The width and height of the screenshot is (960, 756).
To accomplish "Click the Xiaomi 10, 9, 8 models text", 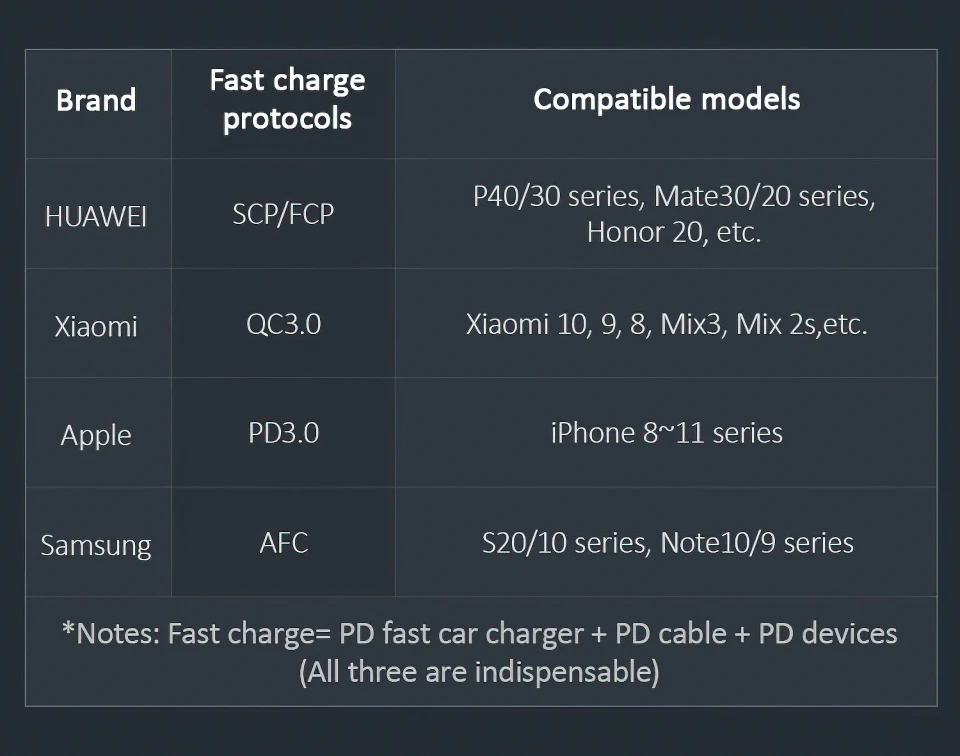I will (x=667, y=324).
